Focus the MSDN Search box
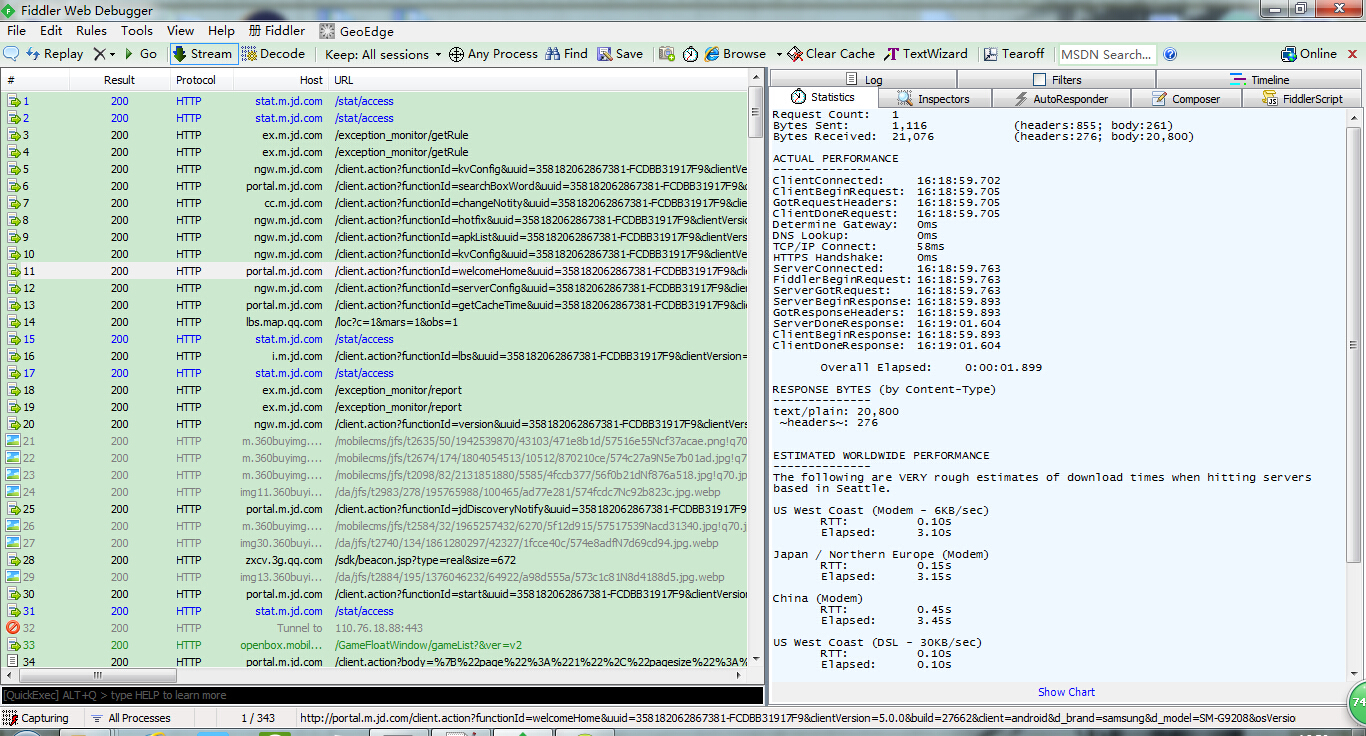Image resolution: width=1366 pixels, height=736 pixels. (1106, 54)
